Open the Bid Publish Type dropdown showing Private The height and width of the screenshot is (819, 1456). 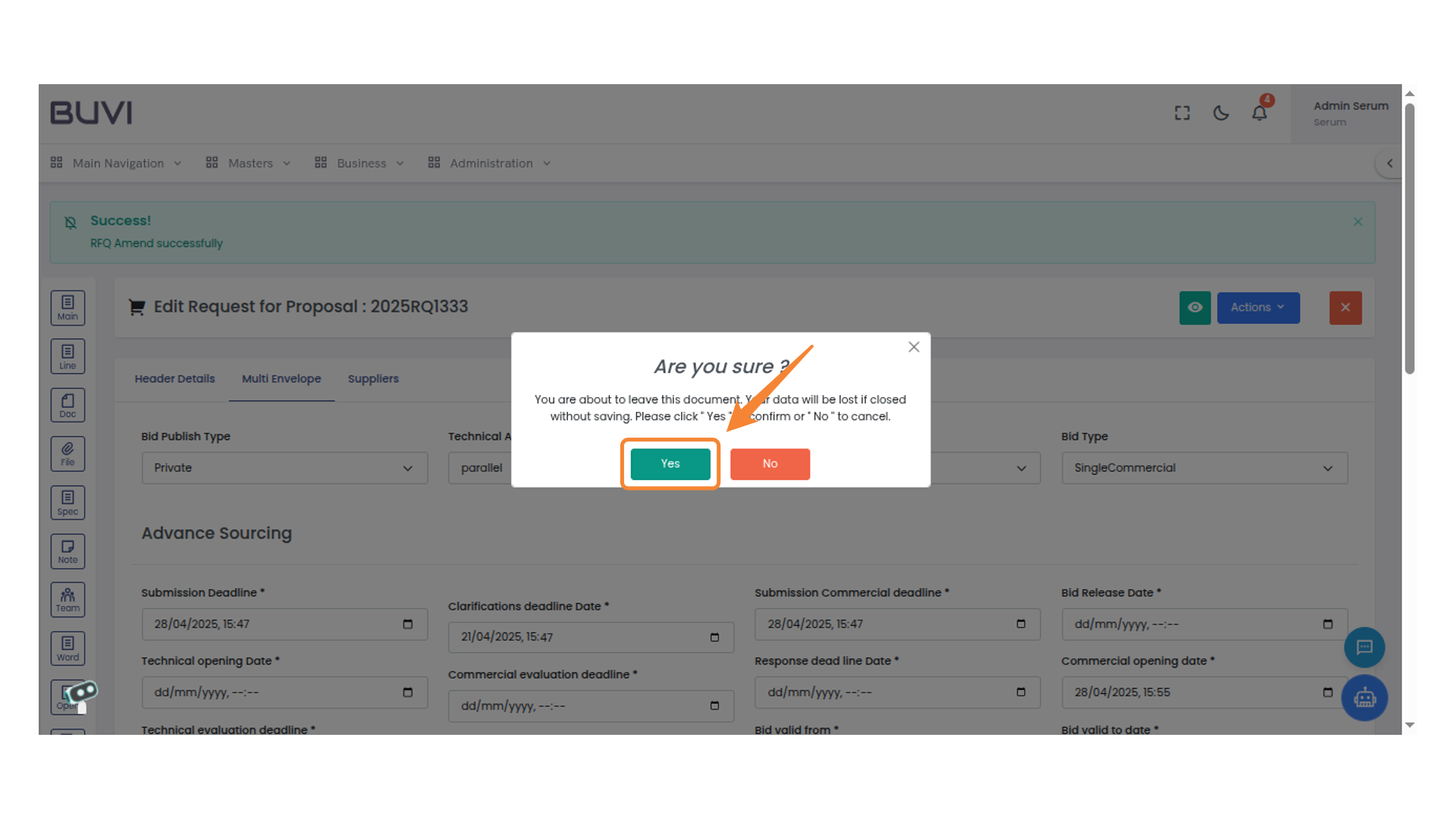click(284, 468)
